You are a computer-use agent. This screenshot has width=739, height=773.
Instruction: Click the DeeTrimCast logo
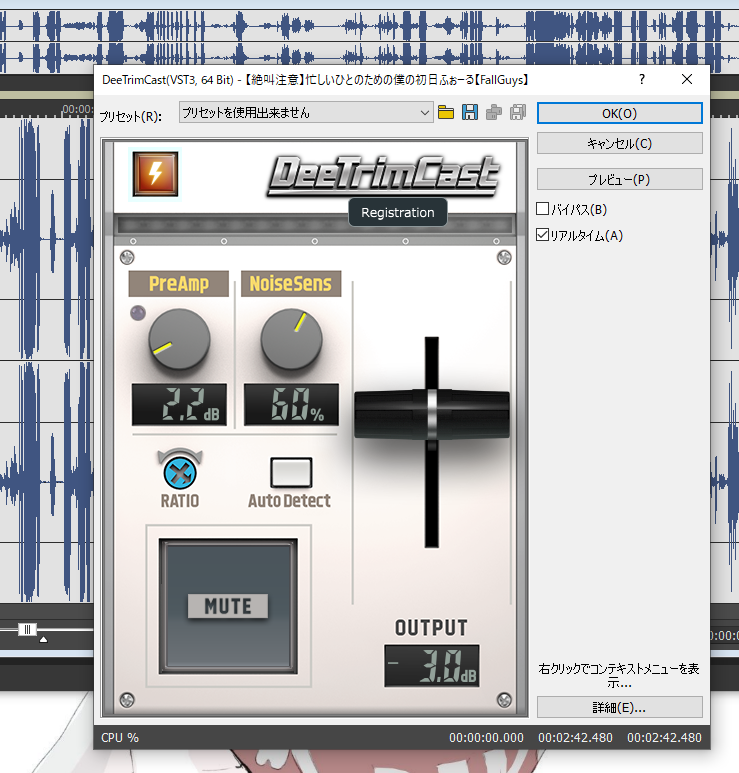[x=383, y=175]
